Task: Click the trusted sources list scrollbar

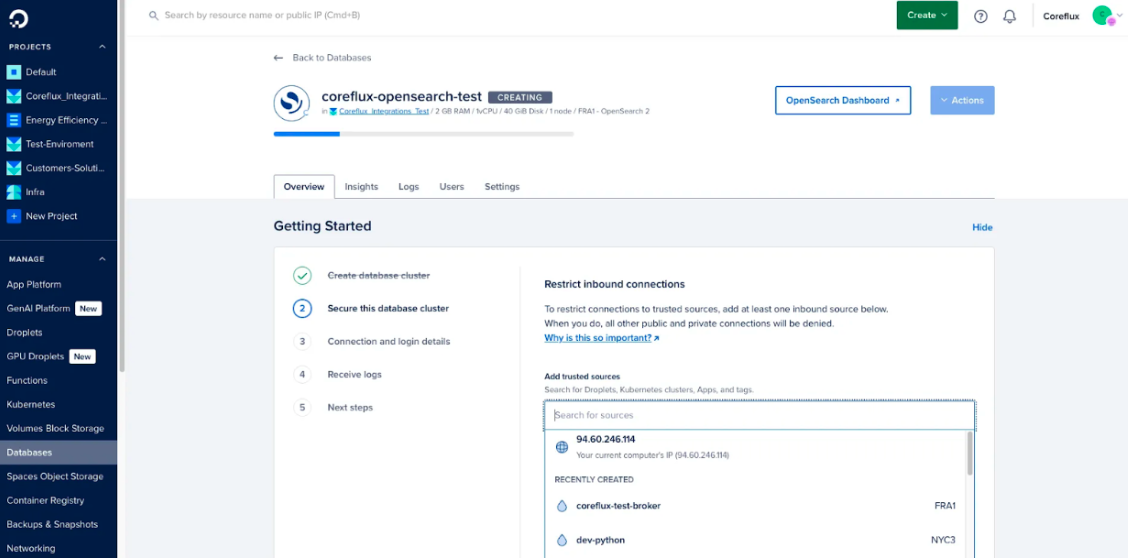Action: (970, 453)
